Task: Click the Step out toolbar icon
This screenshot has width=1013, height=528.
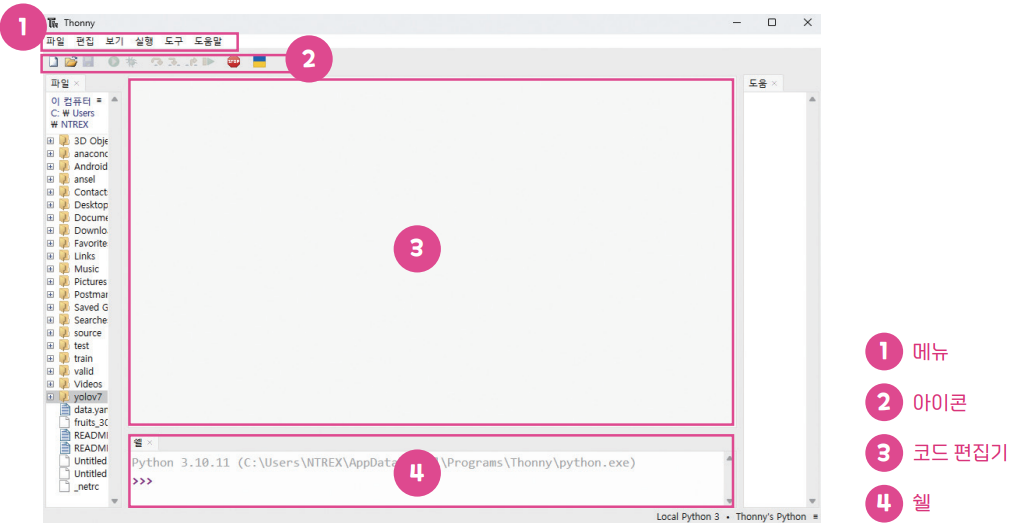Action: point(191,62)
